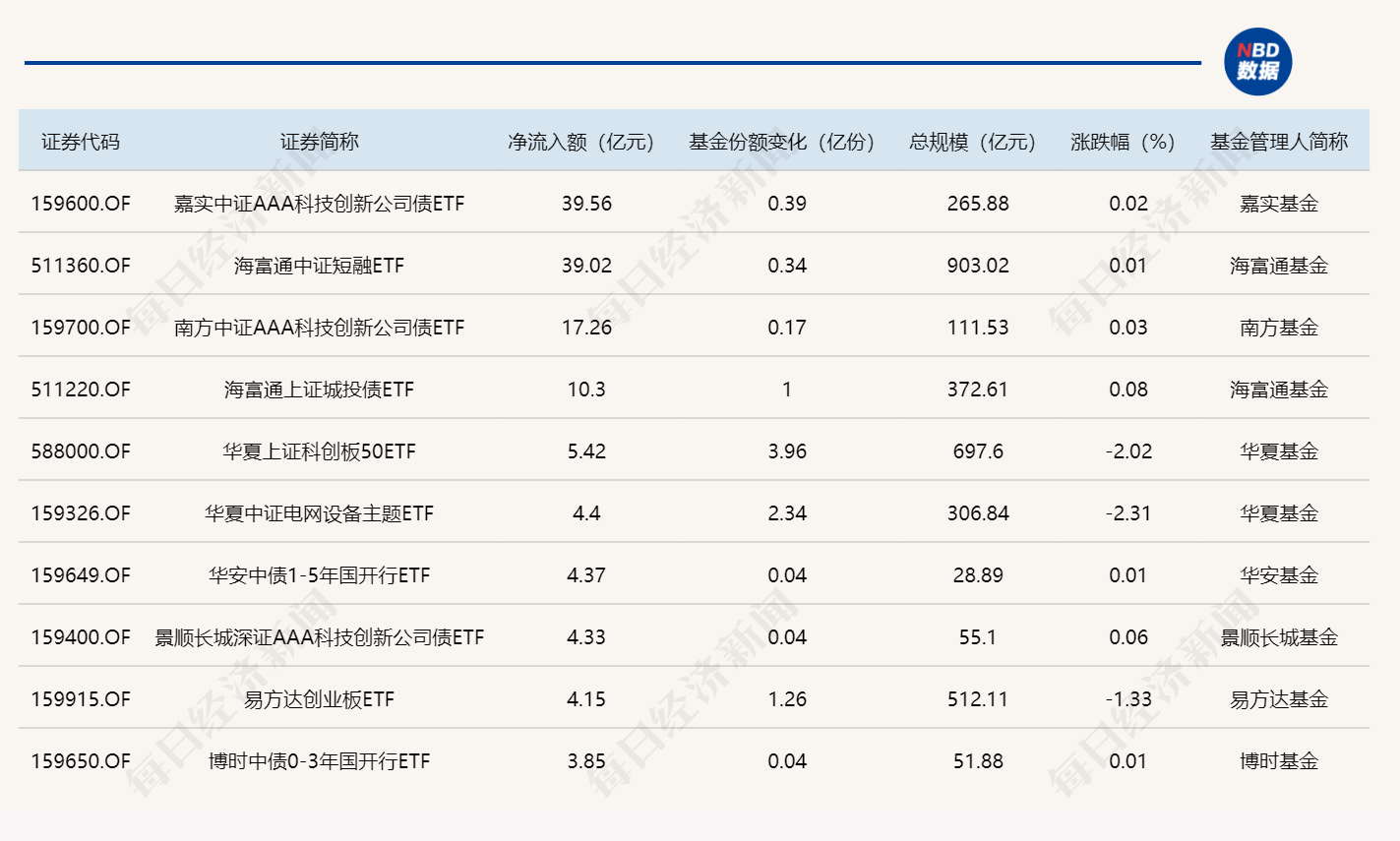
Task: Click the 903.02 total scale value
Action: tap(977, 266)
